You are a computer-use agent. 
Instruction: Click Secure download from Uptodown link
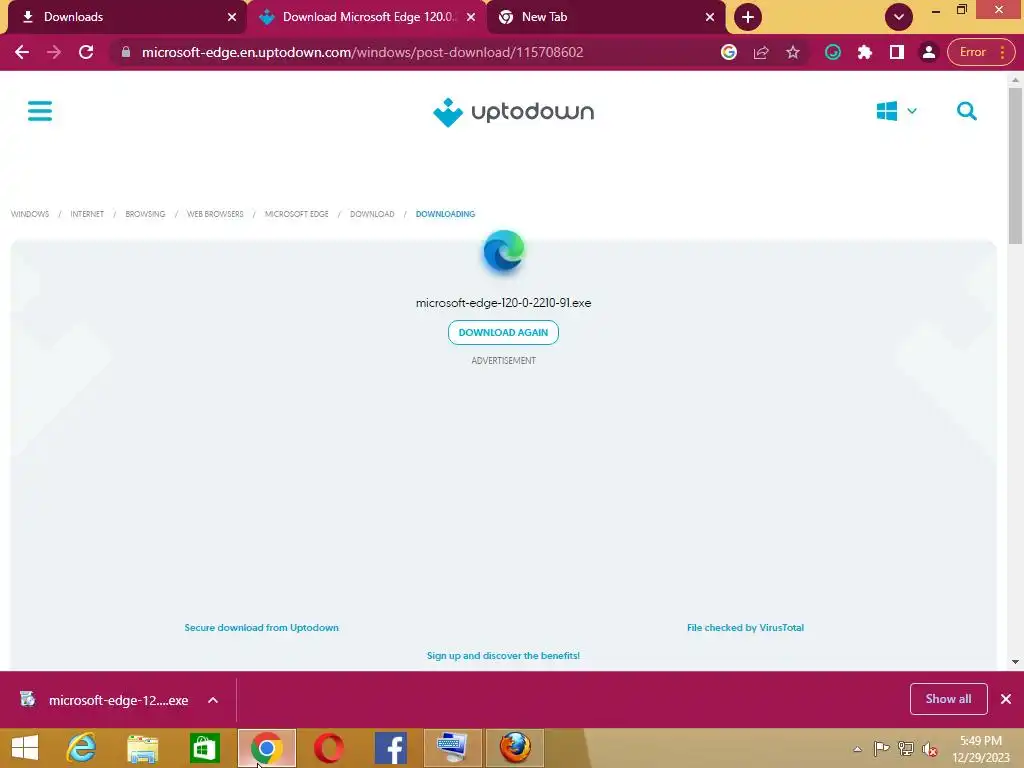pos(261,628)
